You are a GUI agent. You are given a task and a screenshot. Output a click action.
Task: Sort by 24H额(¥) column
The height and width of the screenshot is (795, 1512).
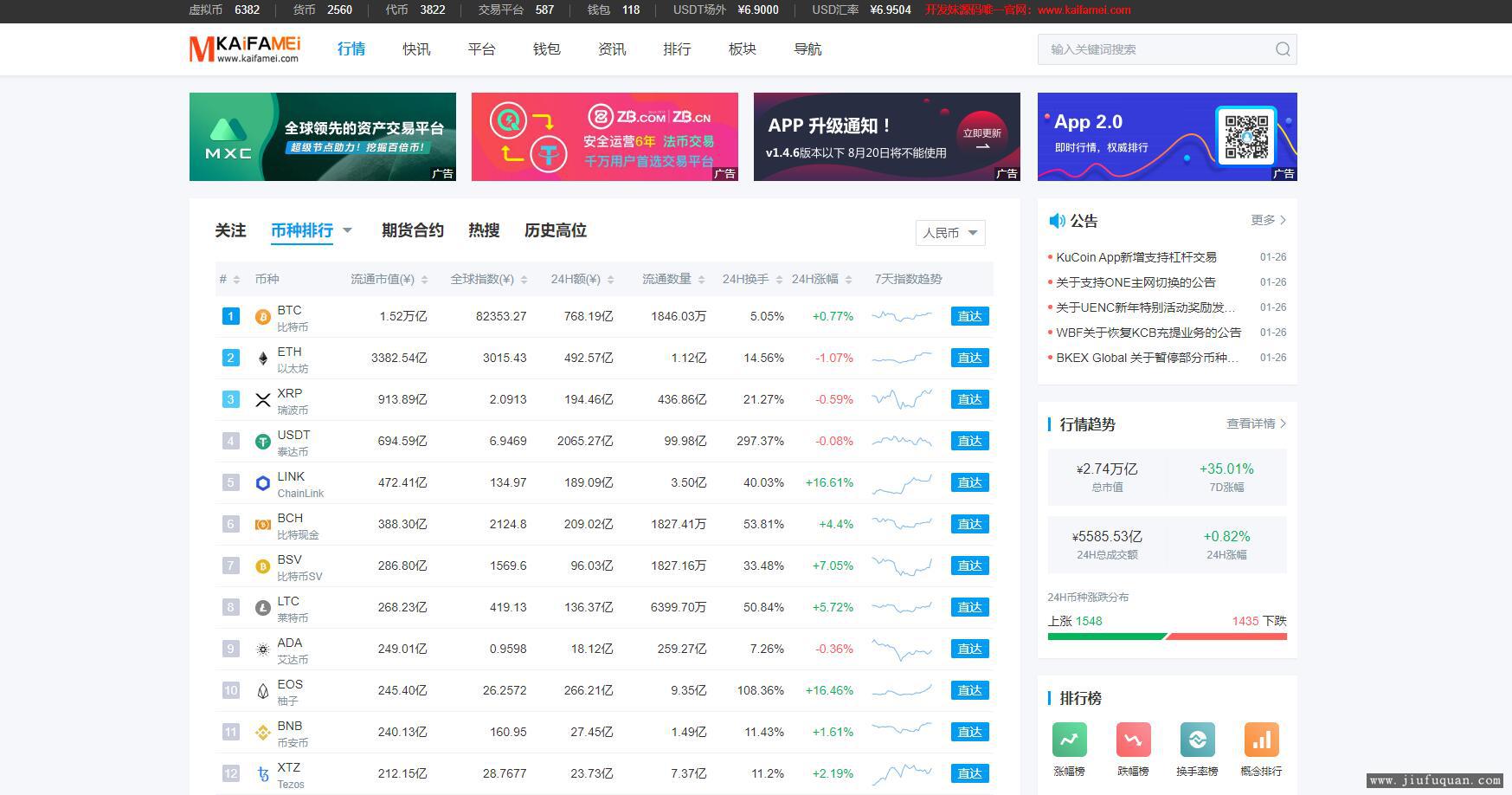coord(582,279)
